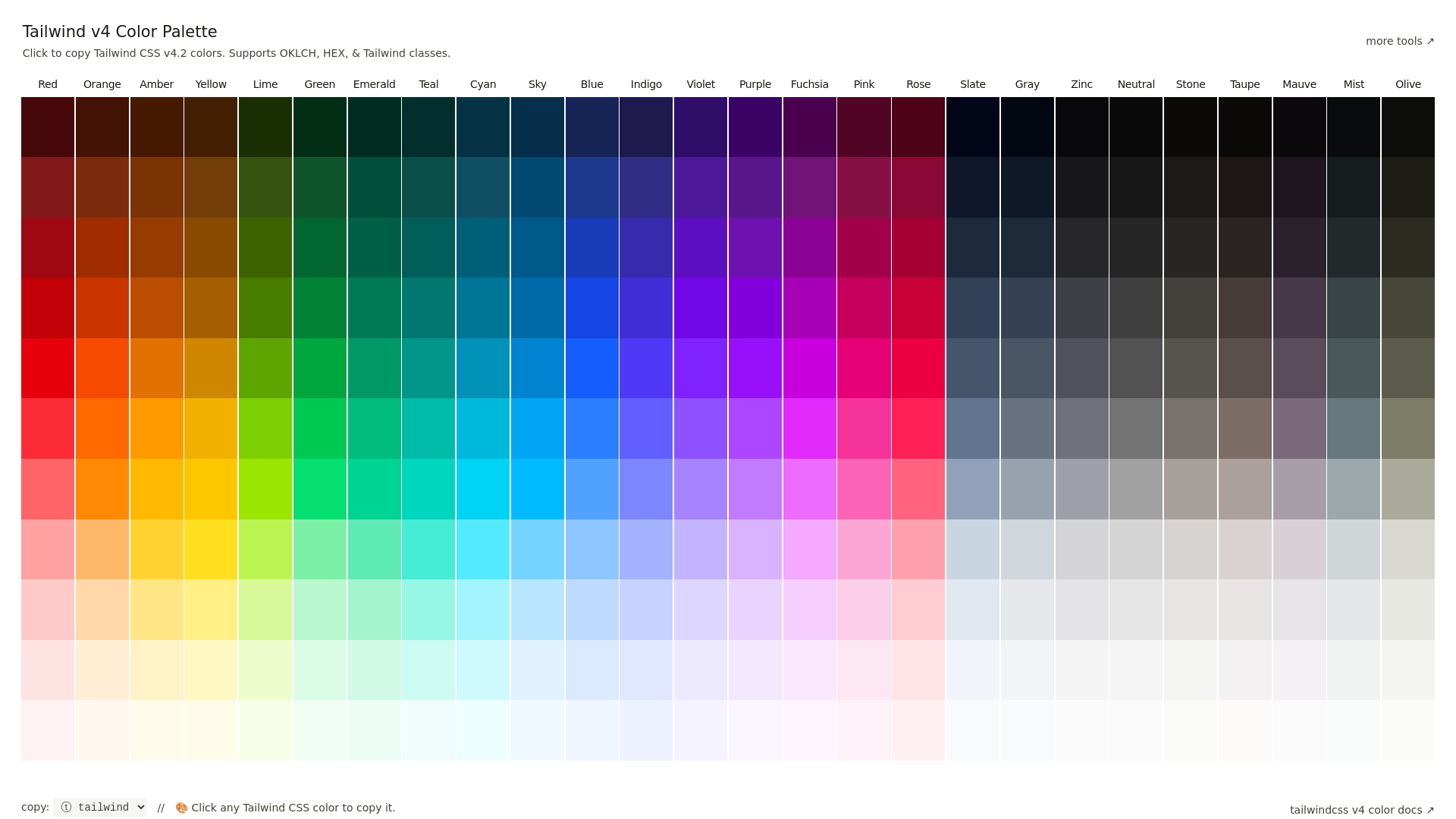
Task: Copy the third-from-top swatch in Pink column
Action: (864, 248)
